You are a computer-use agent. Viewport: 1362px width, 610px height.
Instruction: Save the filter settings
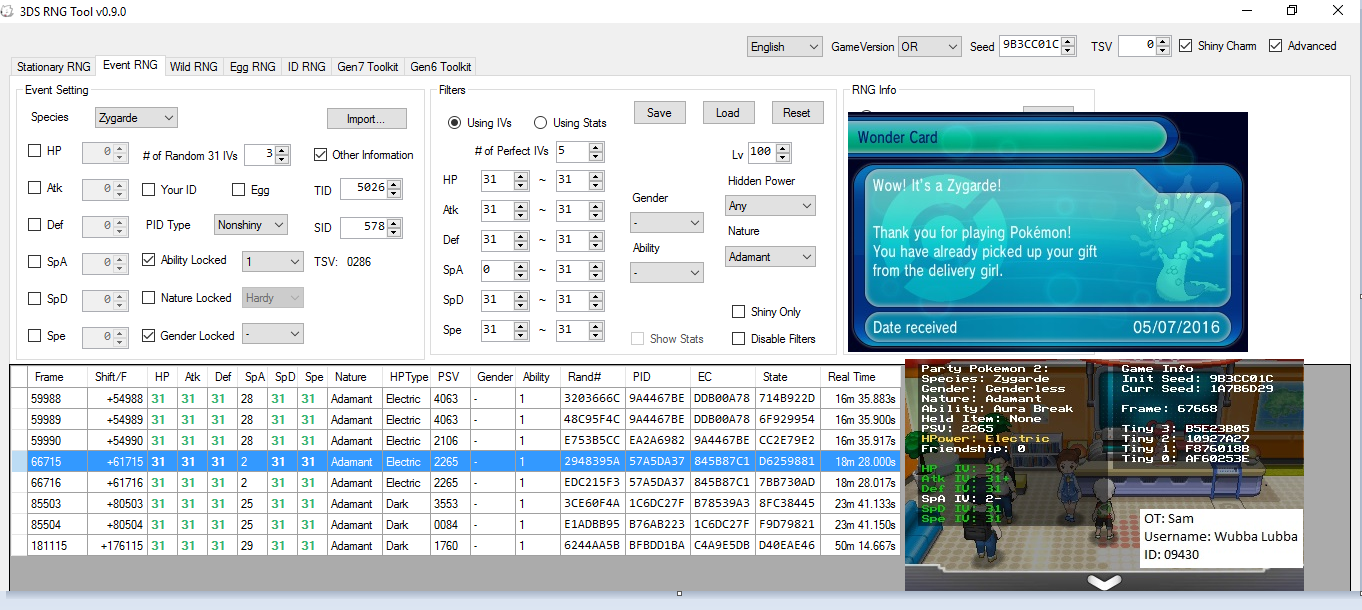pyautogui.click(x=659, y=113)
